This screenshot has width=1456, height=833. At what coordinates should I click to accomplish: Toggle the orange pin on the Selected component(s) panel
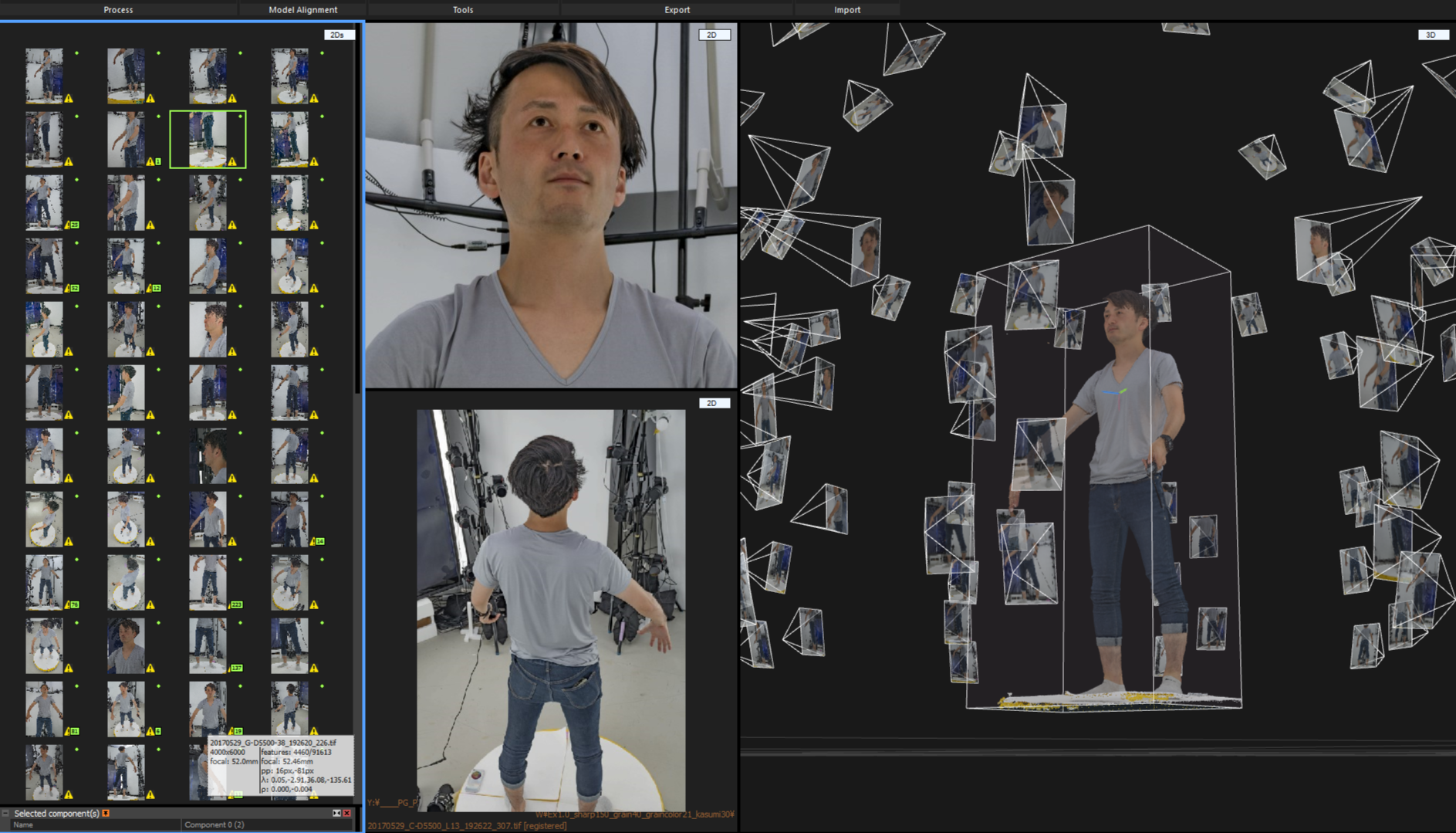pyautogui.click(x=106, y=812)
